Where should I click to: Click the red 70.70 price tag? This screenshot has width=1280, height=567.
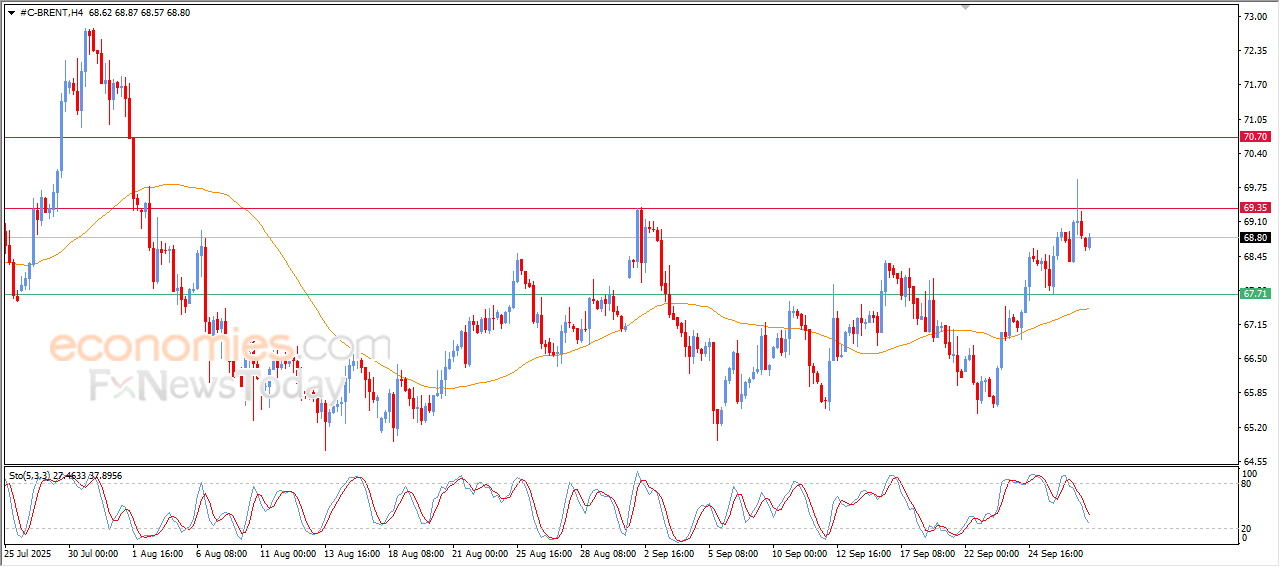point(1255,136)
